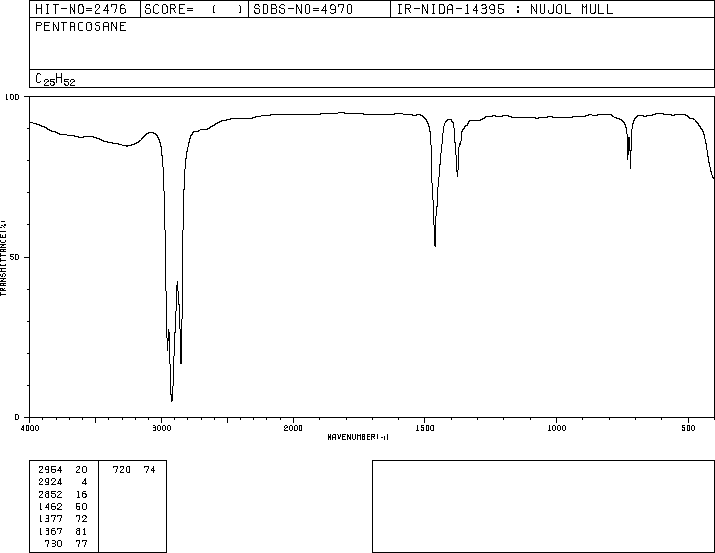Click the 100 transmittance axis label
Image resolution: width=715 pixels, height=553 pixels.
pyautogui.click(x=12, y=97)
